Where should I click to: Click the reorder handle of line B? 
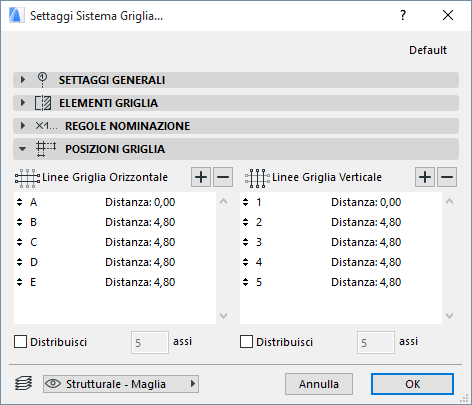(20, 222)
